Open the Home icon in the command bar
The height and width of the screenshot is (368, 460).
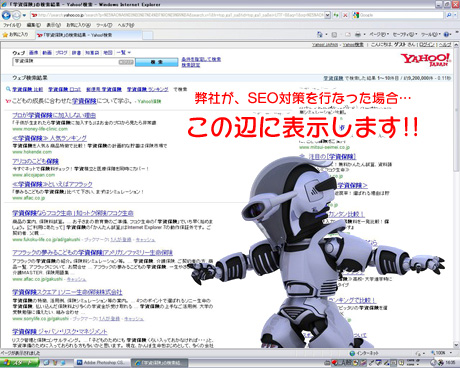[x=320, y=34]
